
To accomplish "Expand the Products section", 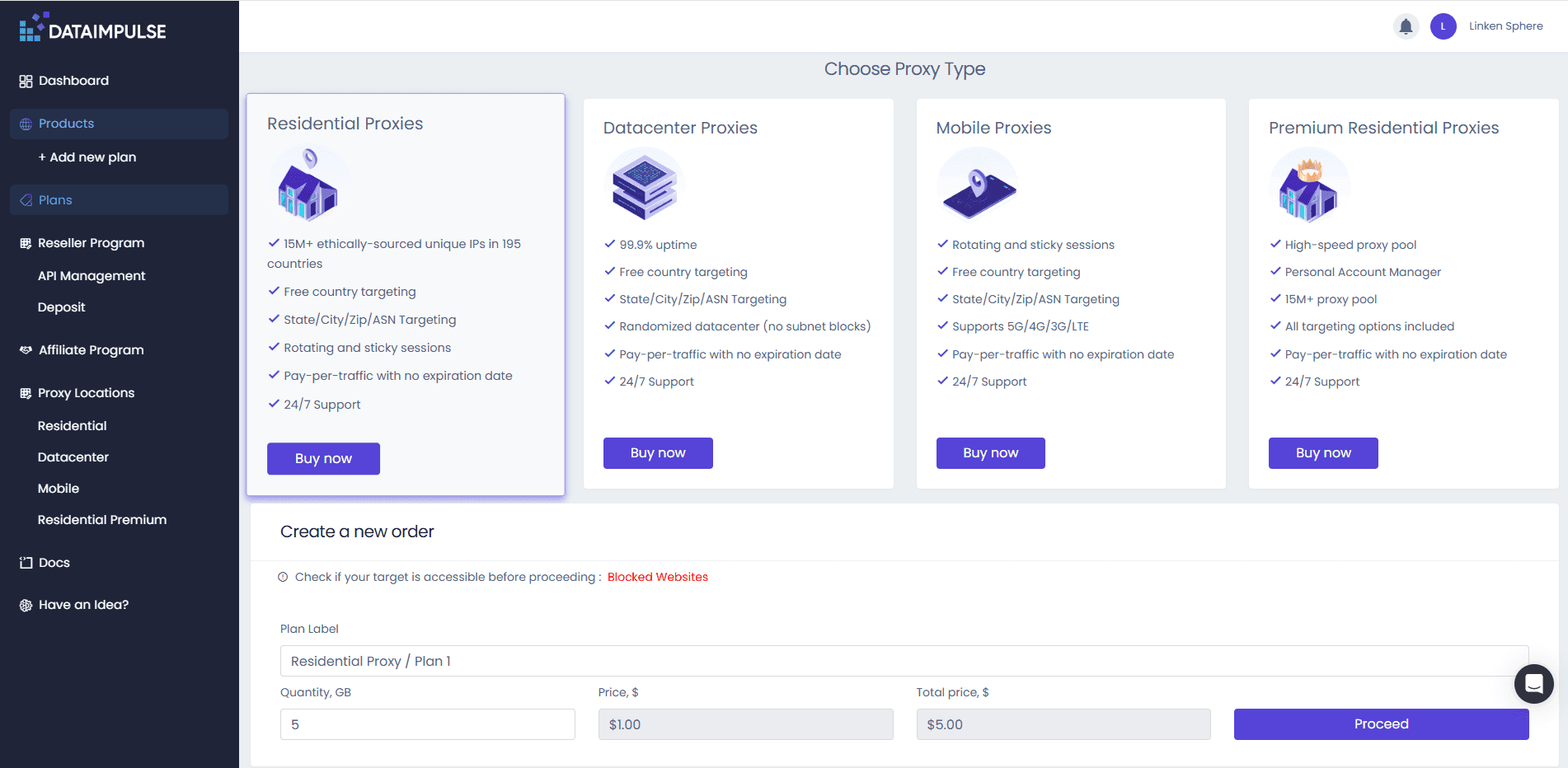I will click(66, 123).
